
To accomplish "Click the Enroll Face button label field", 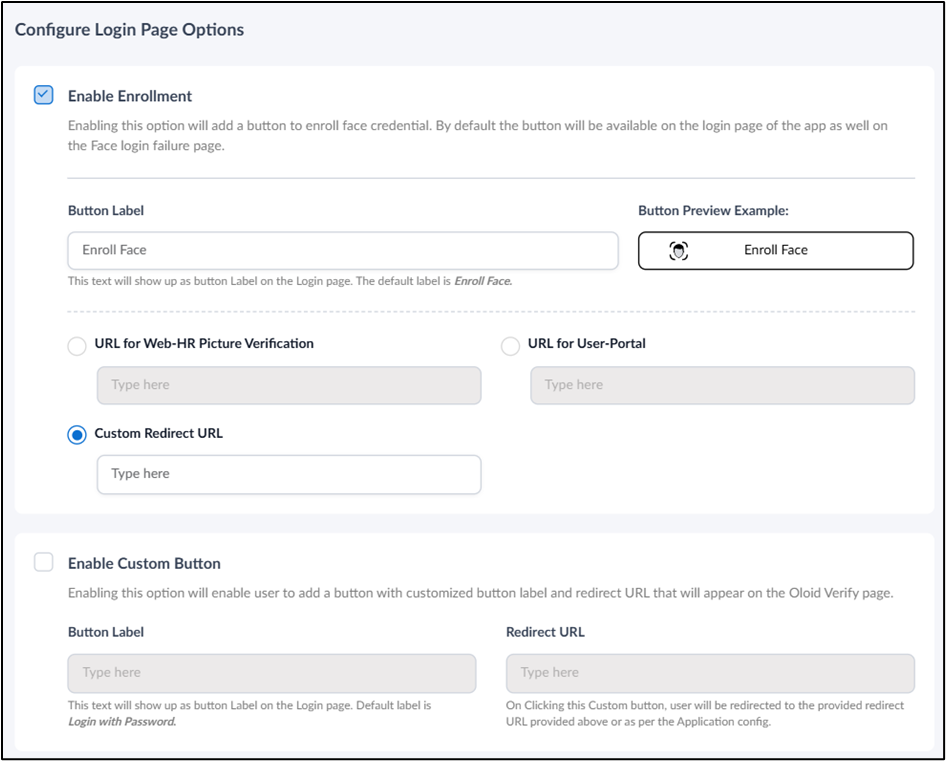I will 343,250.
